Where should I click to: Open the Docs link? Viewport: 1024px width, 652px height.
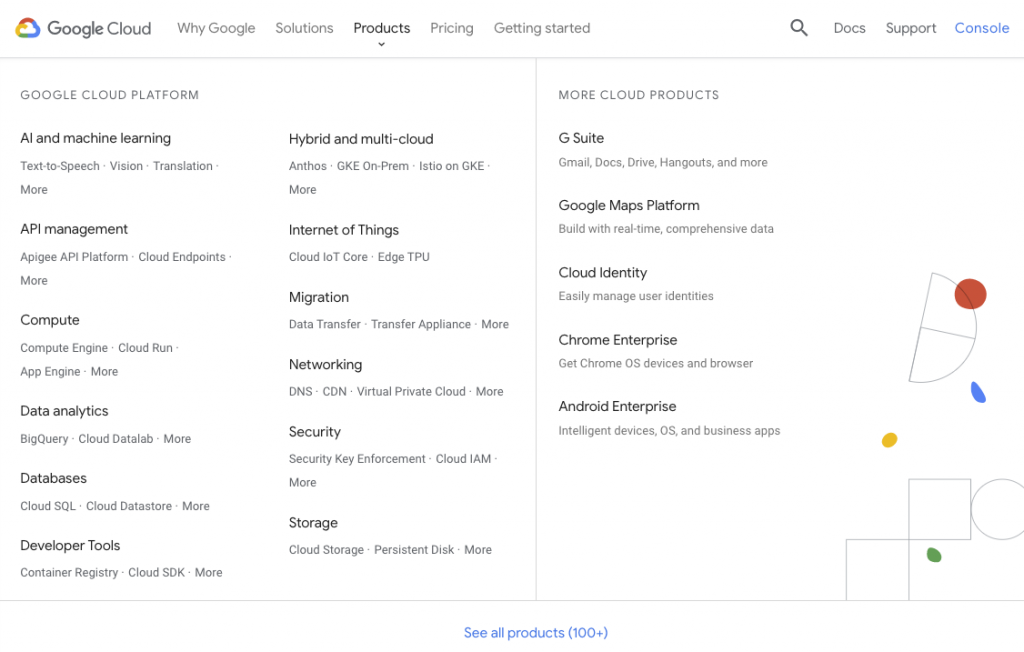850,28
